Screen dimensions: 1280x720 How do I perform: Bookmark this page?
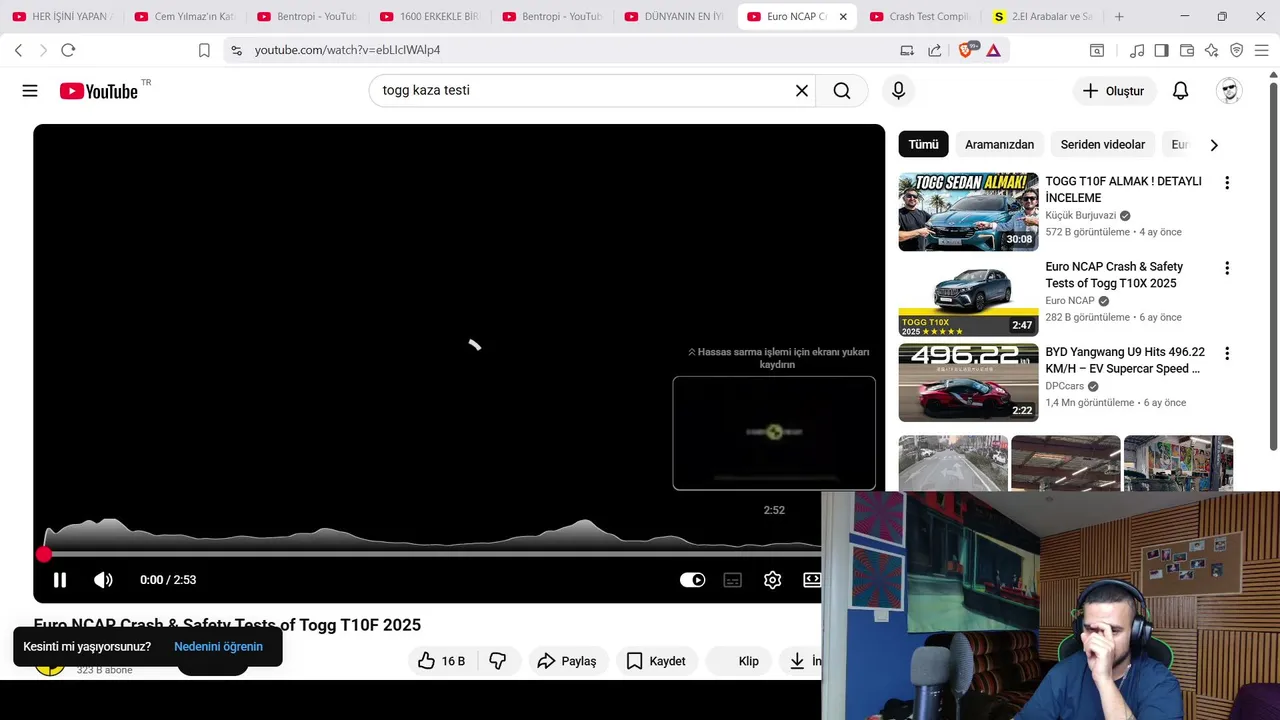(x=204, y=50)
